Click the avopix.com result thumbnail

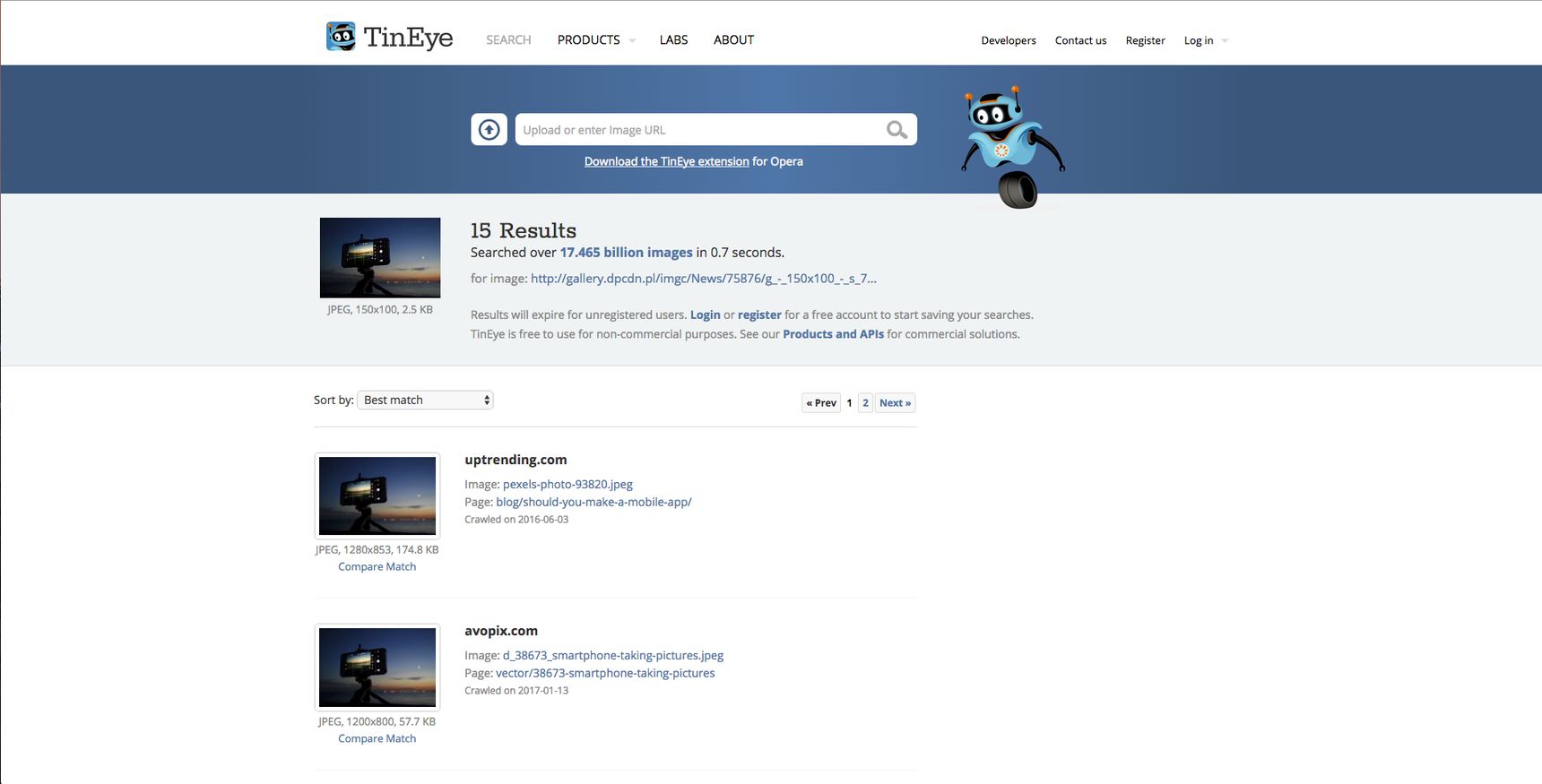tap(377, 668)
